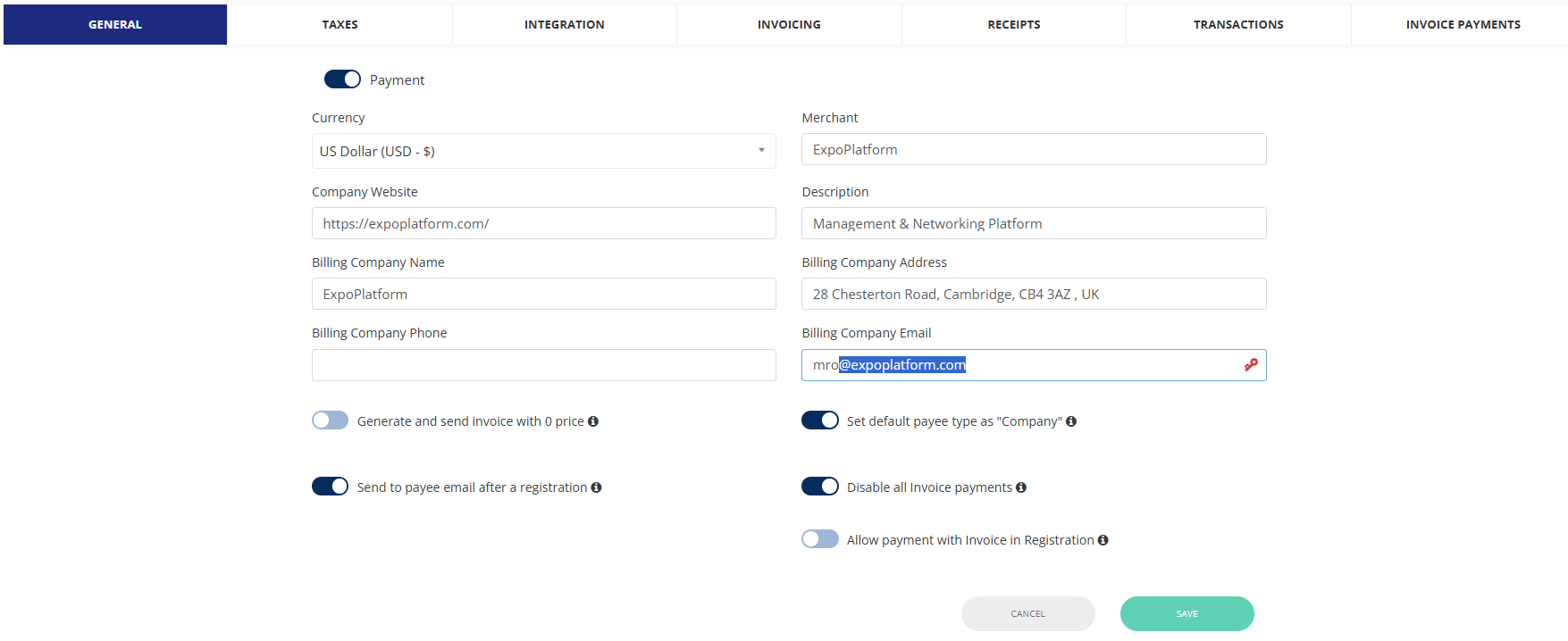Click 'Generate and send invoice with 0 price' label
This screenshot has width=1568, height=641.
tap(471, 421)
